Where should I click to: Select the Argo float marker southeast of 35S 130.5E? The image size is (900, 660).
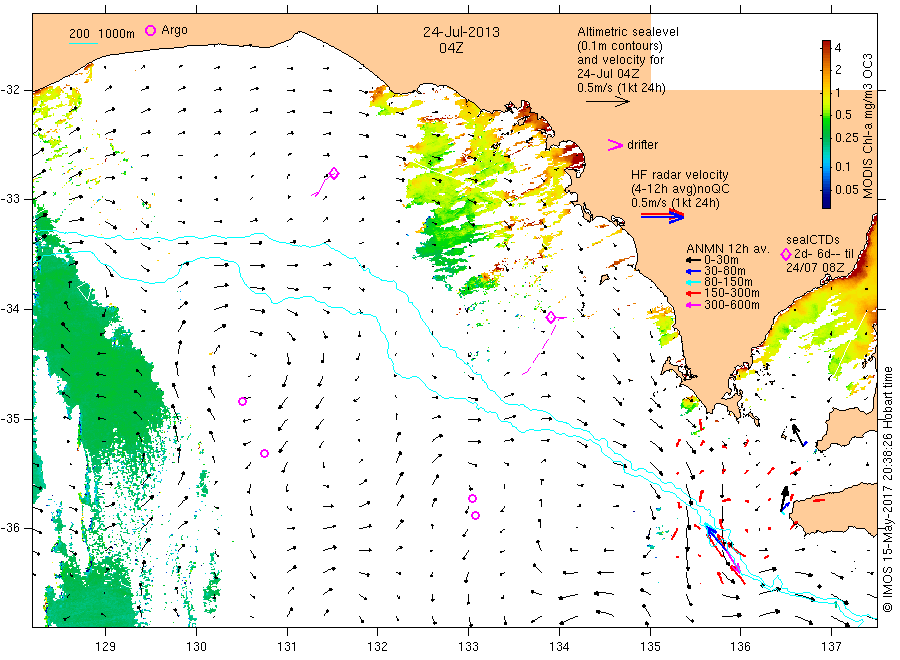tap(265, 453)
